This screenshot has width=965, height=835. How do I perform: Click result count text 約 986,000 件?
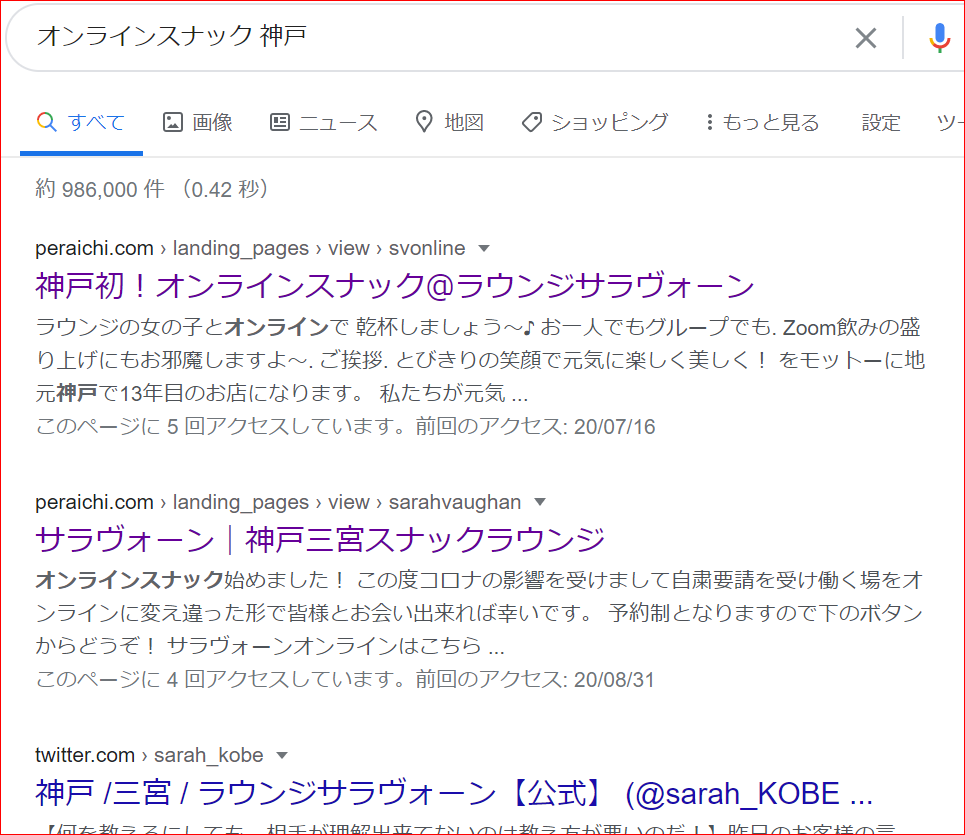[x=100, y=189]
